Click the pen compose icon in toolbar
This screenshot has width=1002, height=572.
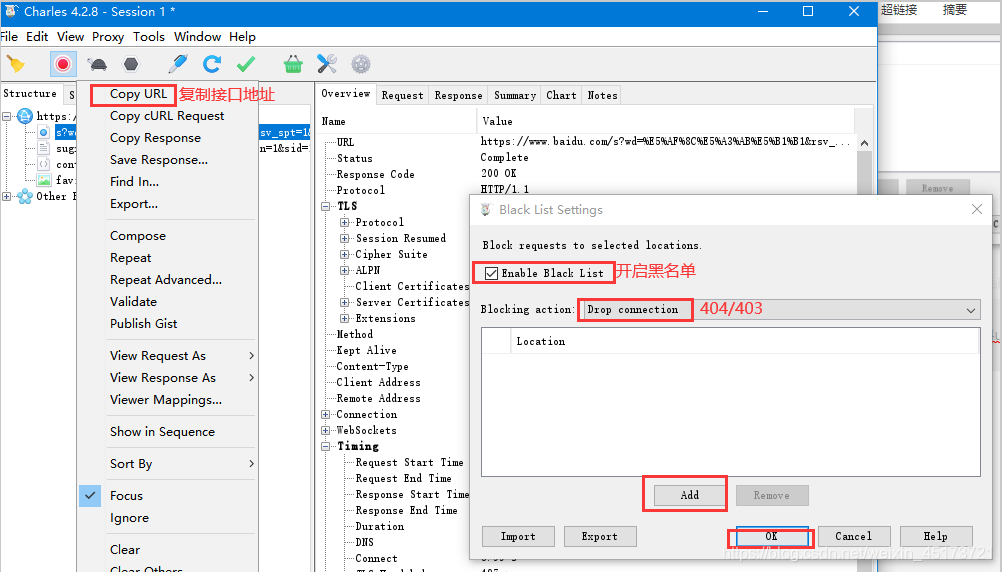[x=178, y=64]
